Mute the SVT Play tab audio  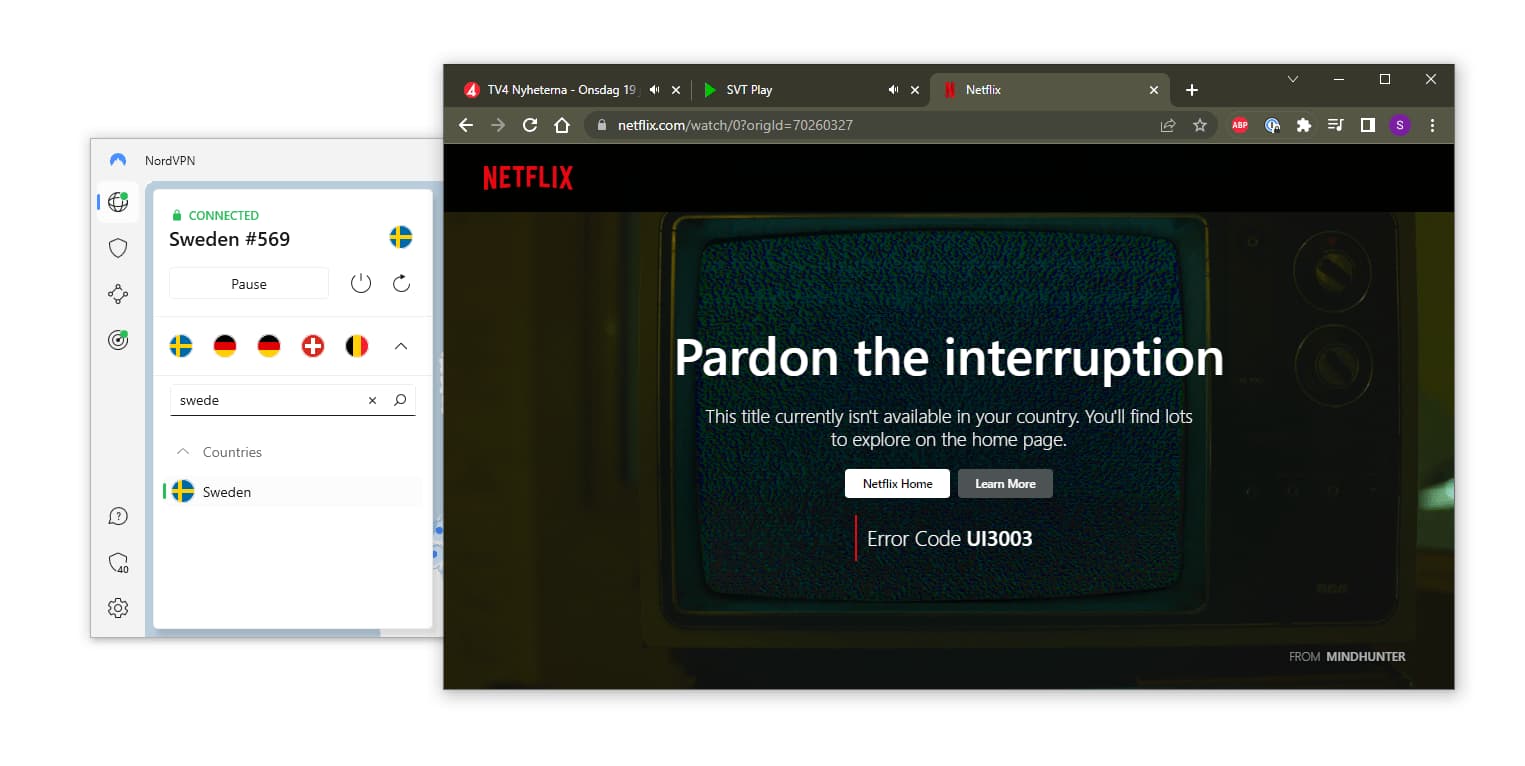[x=893, y=89]
